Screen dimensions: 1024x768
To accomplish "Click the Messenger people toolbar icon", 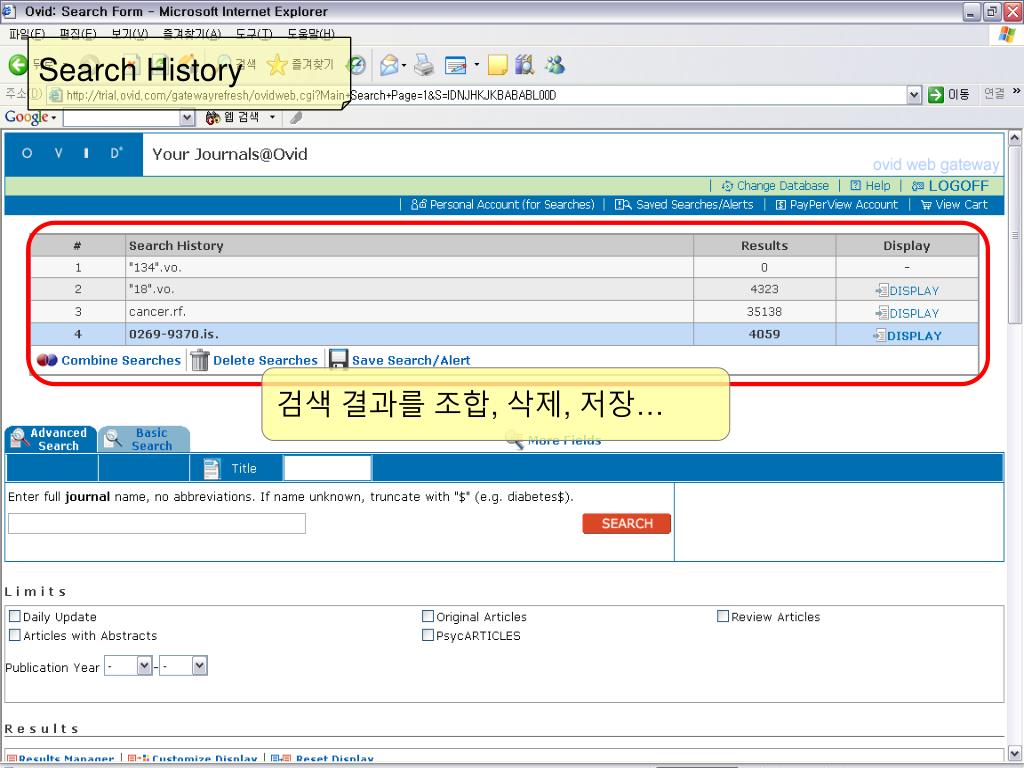I will 555,65.
